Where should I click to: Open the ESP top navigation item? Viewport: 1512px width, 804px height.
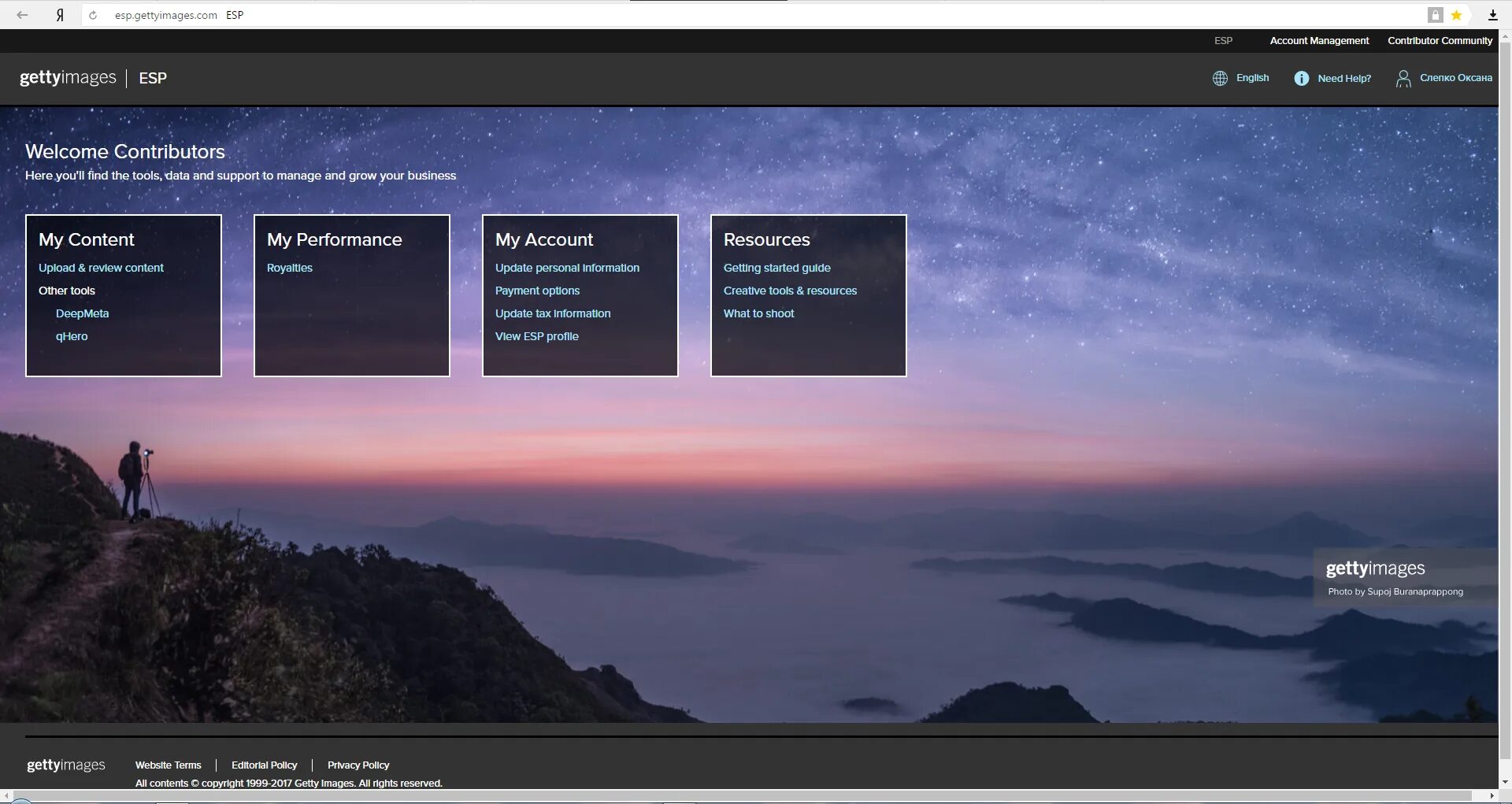click(x=1223, y=40)
